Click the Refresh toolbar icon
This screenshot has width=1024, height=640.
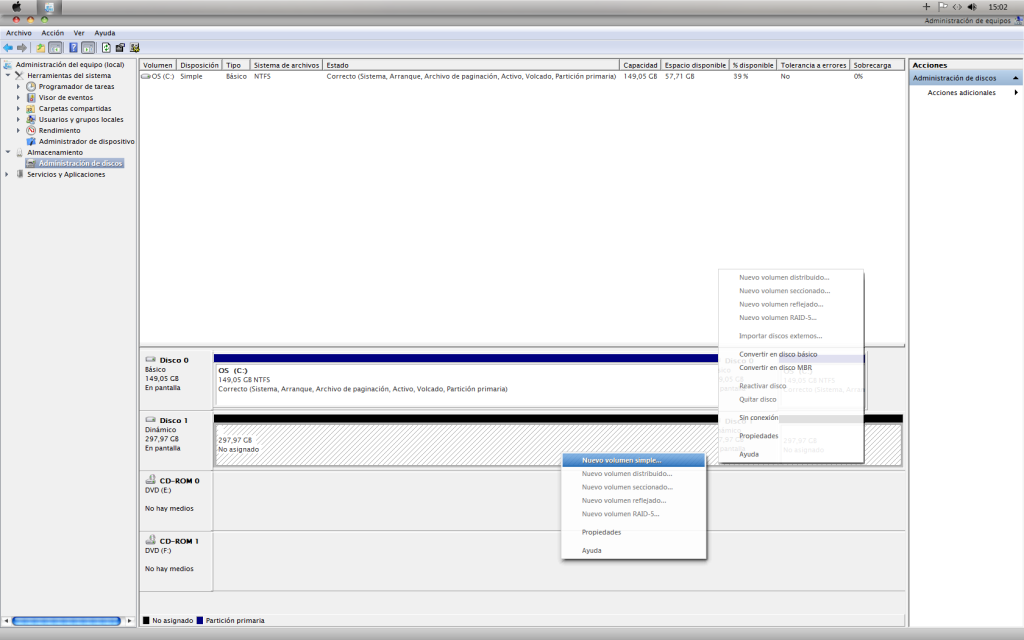pyautogui.click(x=105, y=47)
